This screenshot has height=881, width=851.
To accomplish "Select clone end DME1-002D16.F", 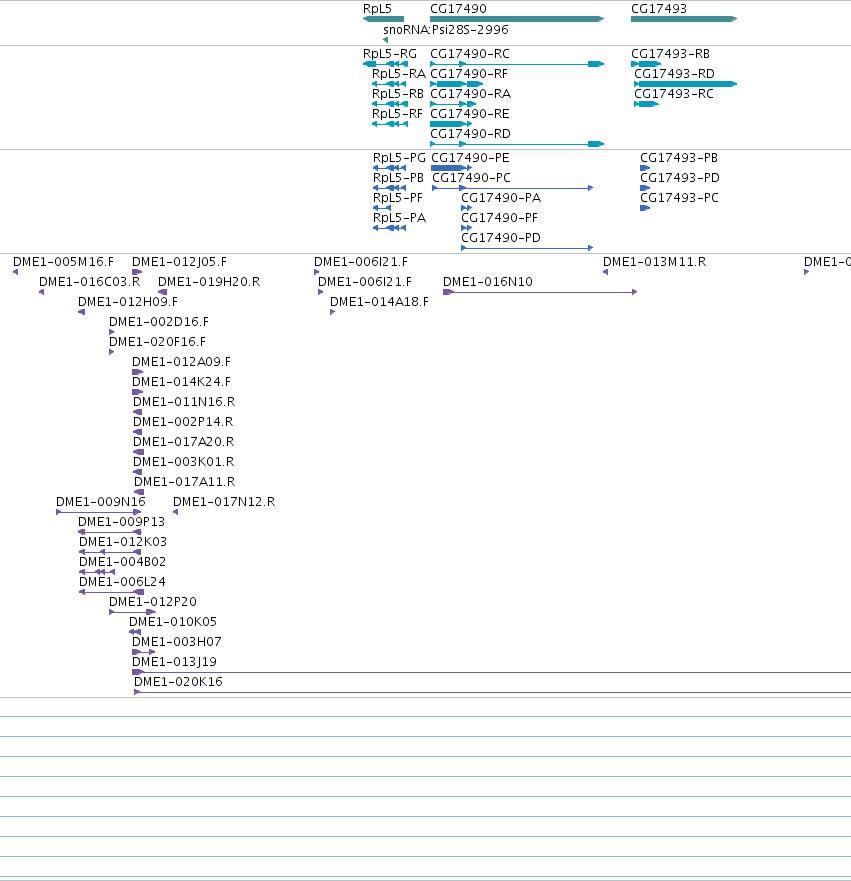I will (111, 332).
